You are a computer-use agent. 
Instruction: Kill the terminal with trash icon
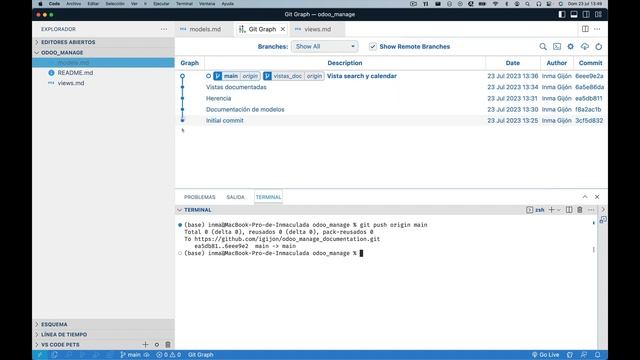(580, 210)
